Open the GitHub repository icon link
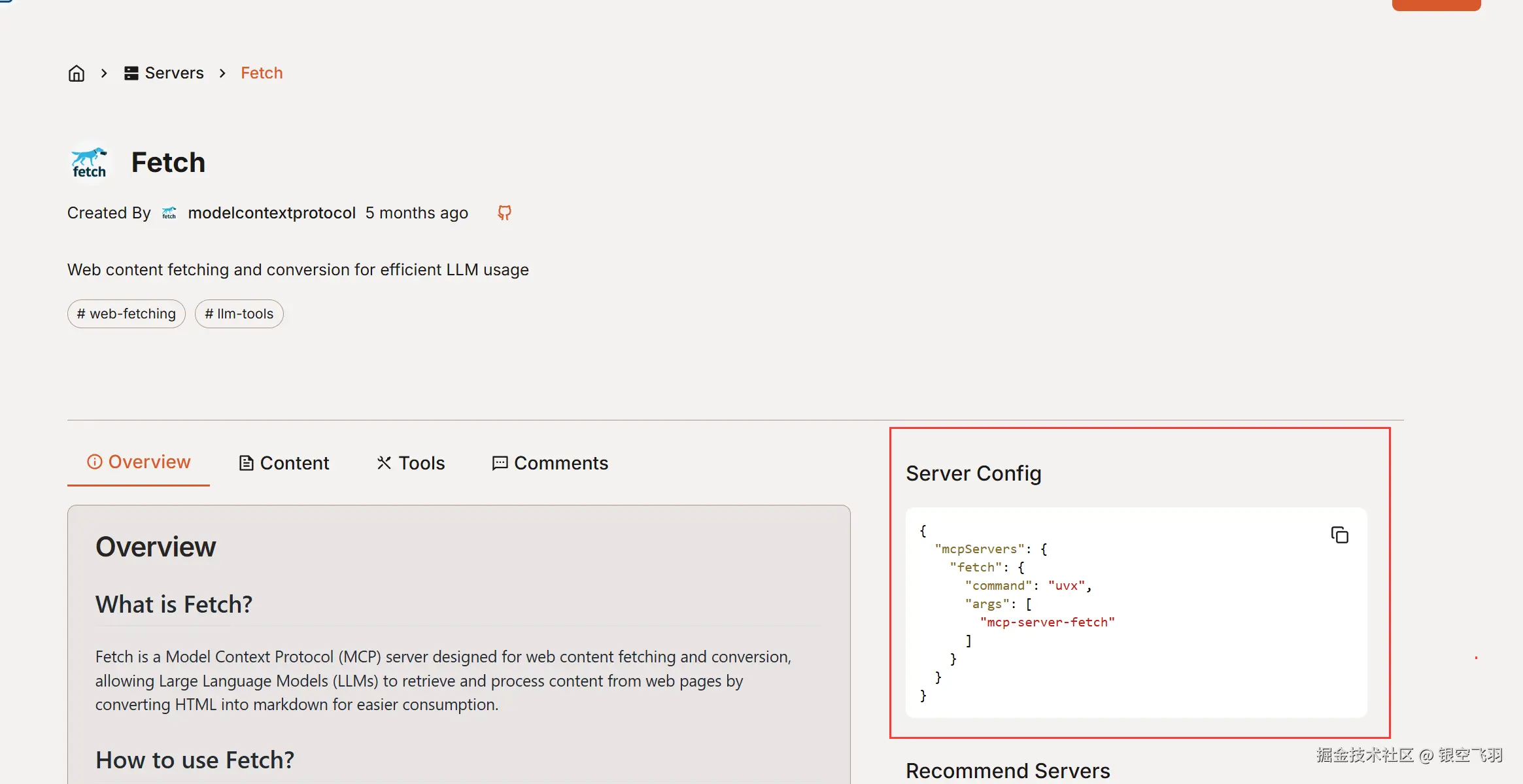1523x784 pixels. pyautogui.click(x=504, y=213)
